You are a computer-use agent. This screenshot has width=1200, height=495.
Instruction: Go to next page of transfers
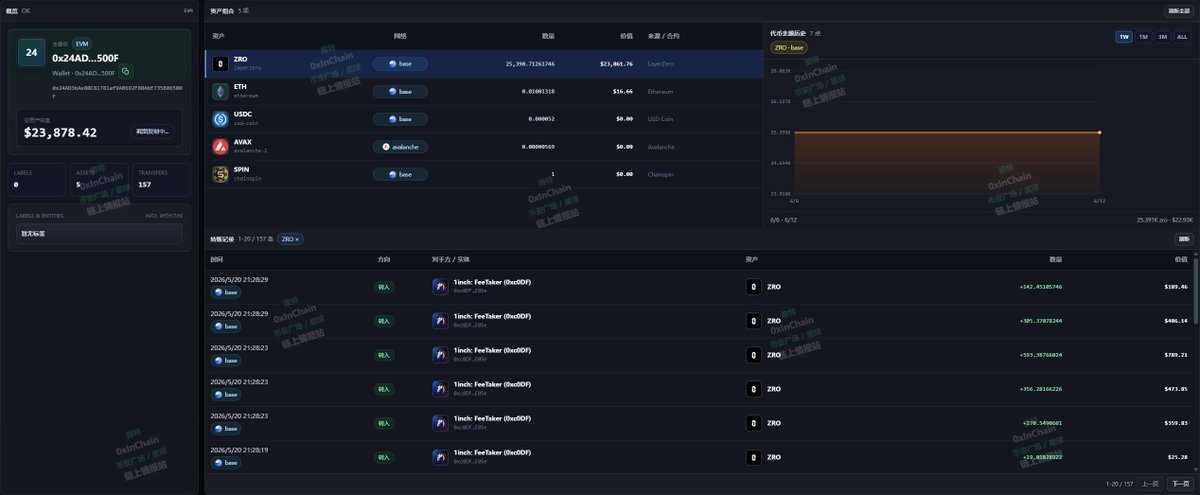(1180, 484)
